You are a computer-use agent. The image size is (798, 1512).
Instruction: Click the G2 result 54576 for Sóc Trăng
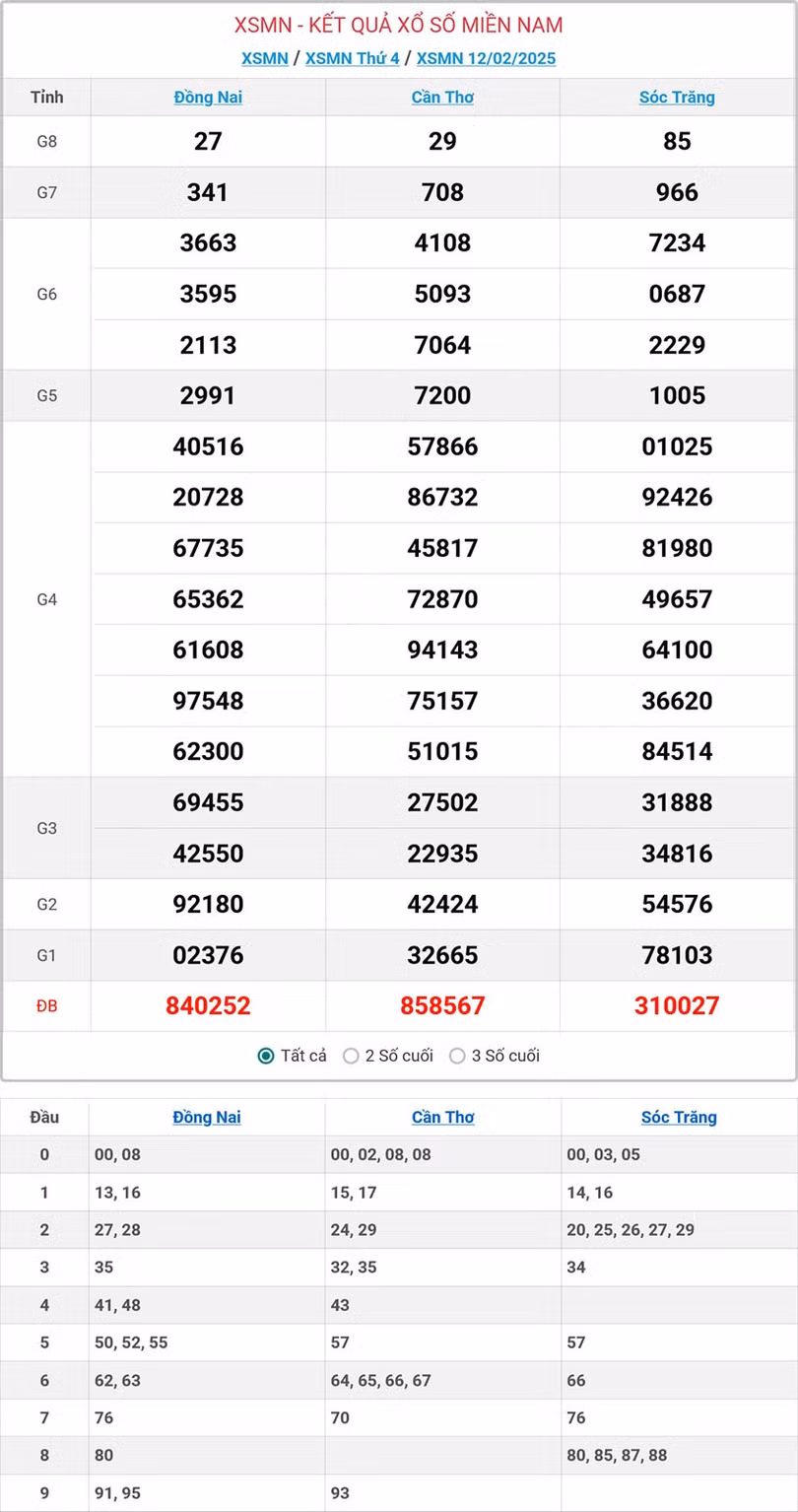point(677,904)
